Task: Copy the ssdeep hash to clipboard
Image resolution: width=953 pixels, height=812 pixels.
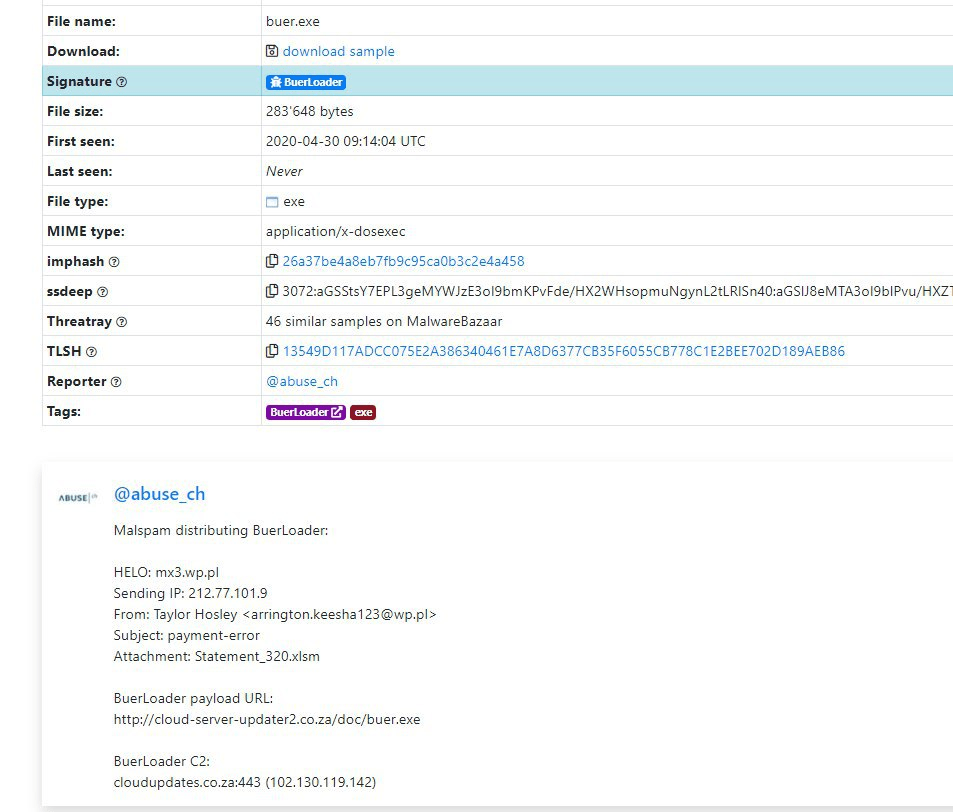Action: pos(272,291)
